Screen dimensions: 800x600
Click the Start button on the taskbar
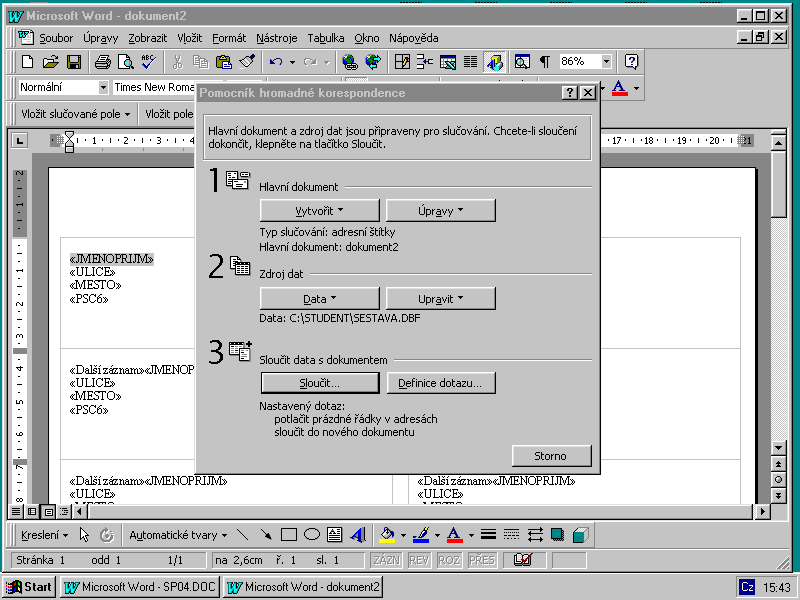pos(29,587)
